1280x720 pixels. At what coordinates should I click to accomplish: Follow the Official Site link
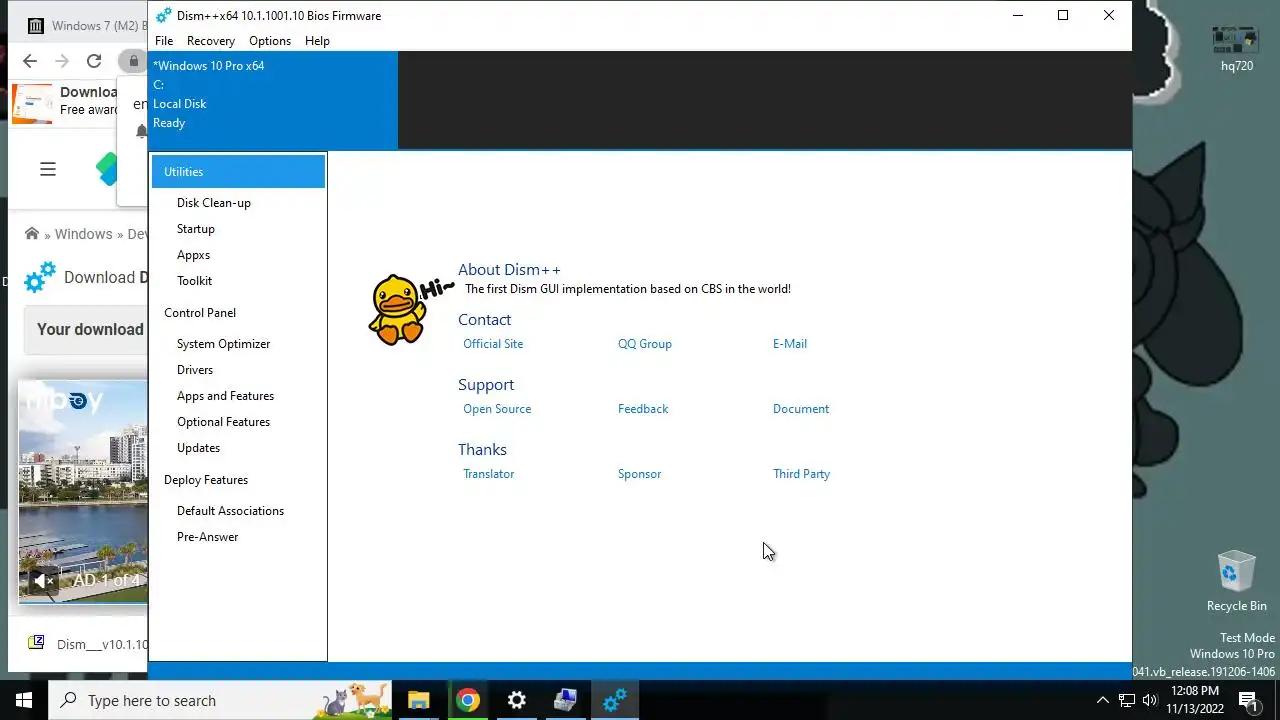pyautogui.click(x=493, y=344)
